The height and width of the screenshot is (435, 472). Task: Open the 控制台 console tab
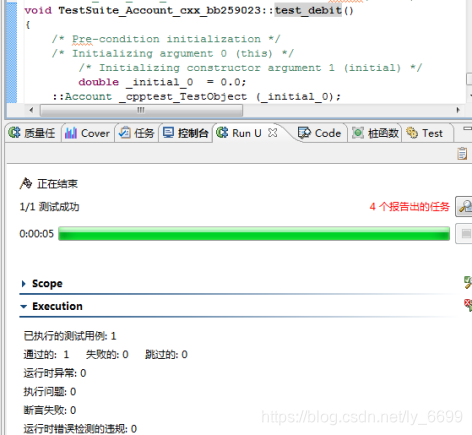[186, 133]
